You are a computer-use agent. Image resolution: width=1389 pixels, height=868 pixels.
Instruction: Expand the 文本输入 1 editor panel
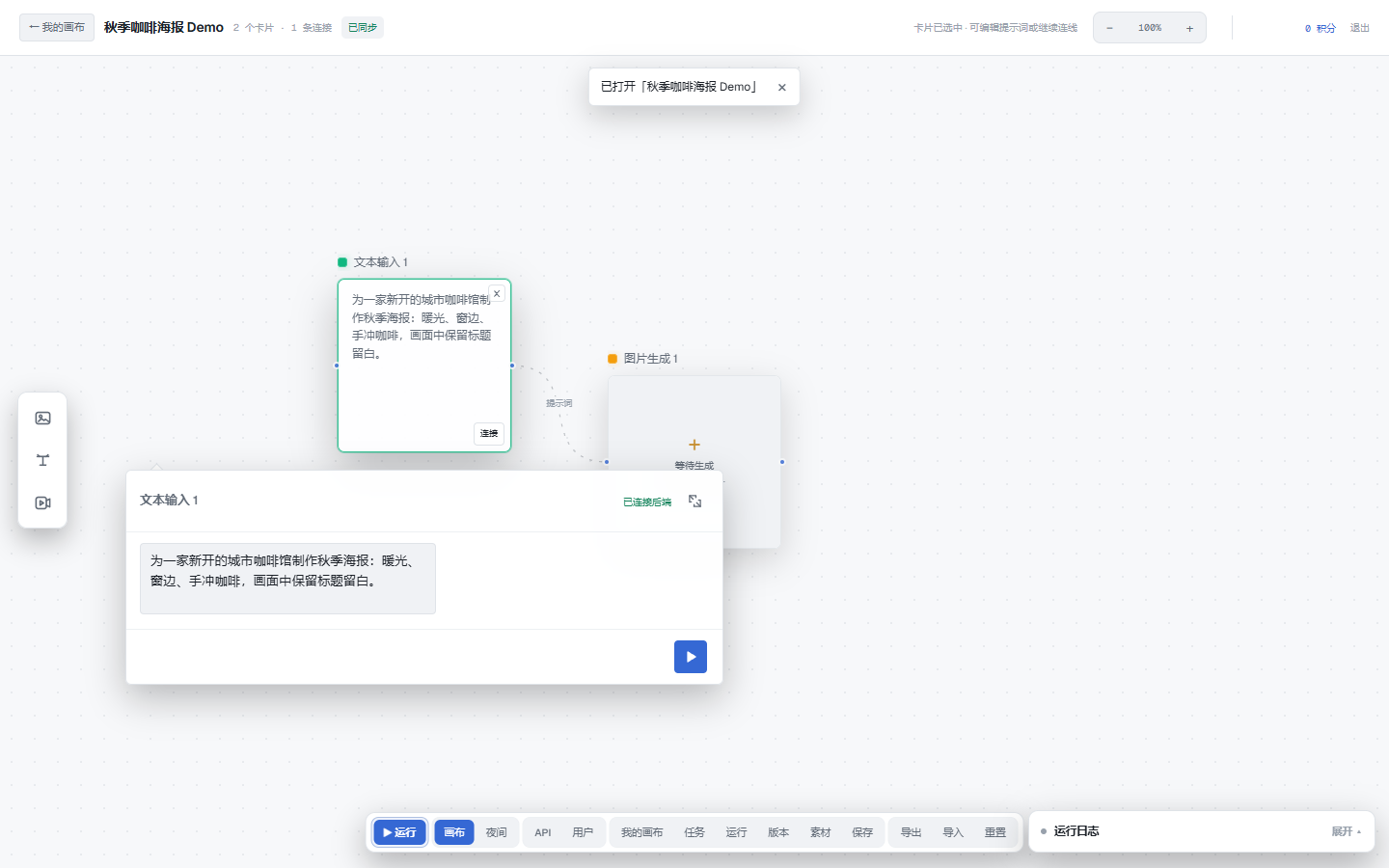(694, 502)
